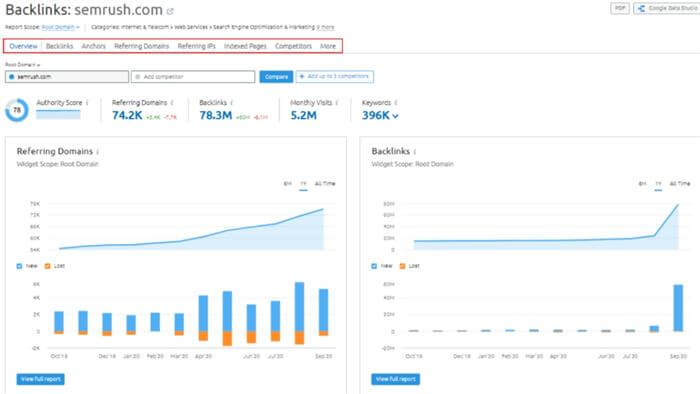Click the Authority Score info icon

pos(87,103)
